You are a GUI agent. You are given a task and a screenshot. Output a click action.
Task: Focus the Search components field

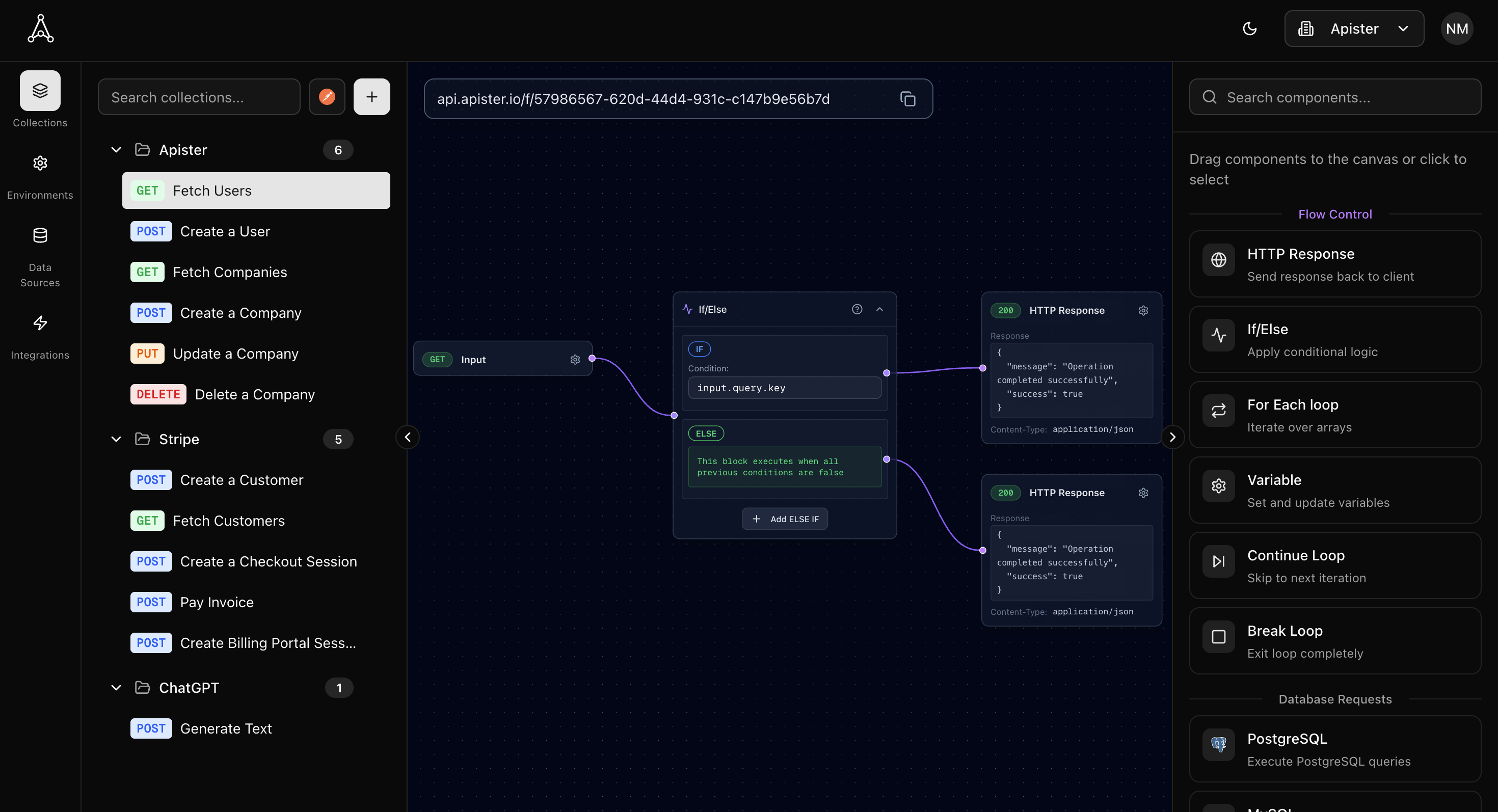click(x=1334, y=97)
